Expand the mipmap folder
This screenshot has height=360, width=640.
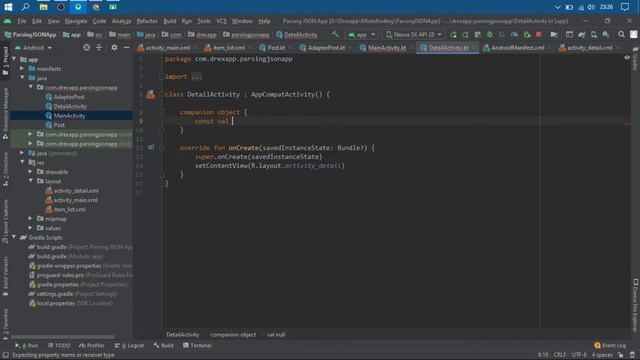coord(30,218)
